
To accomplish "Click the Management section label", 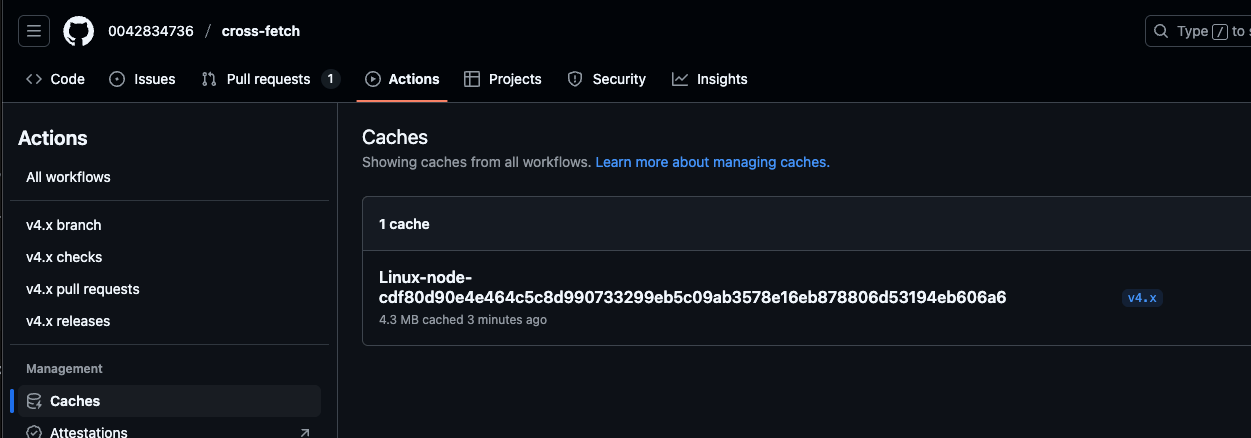I will tap(64, 369).
